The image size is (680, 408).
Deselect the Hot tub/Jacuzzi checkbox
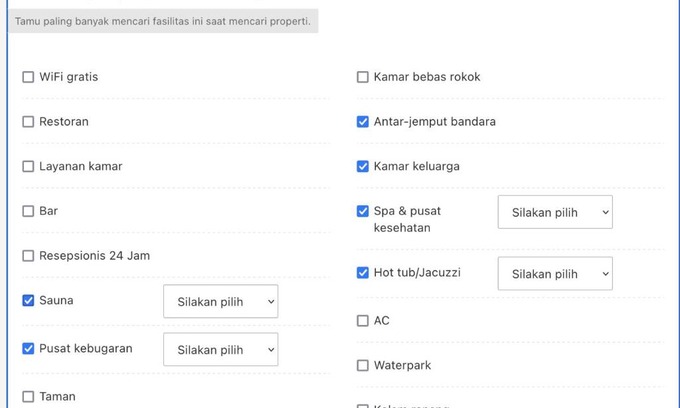(363, 272)
